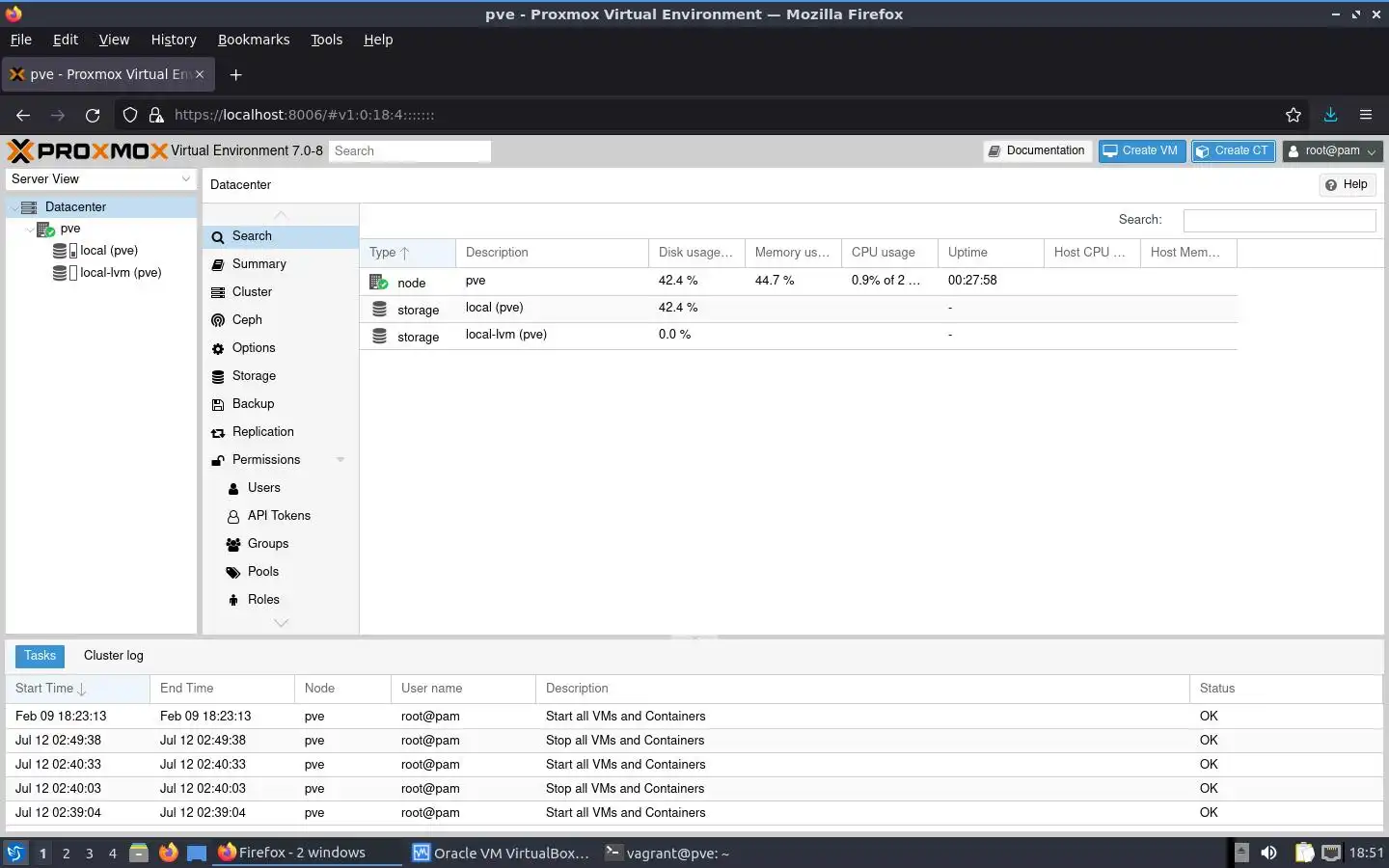Click the Datacenter server icon in tree
1389x868 pixels.
coord(29,207)
